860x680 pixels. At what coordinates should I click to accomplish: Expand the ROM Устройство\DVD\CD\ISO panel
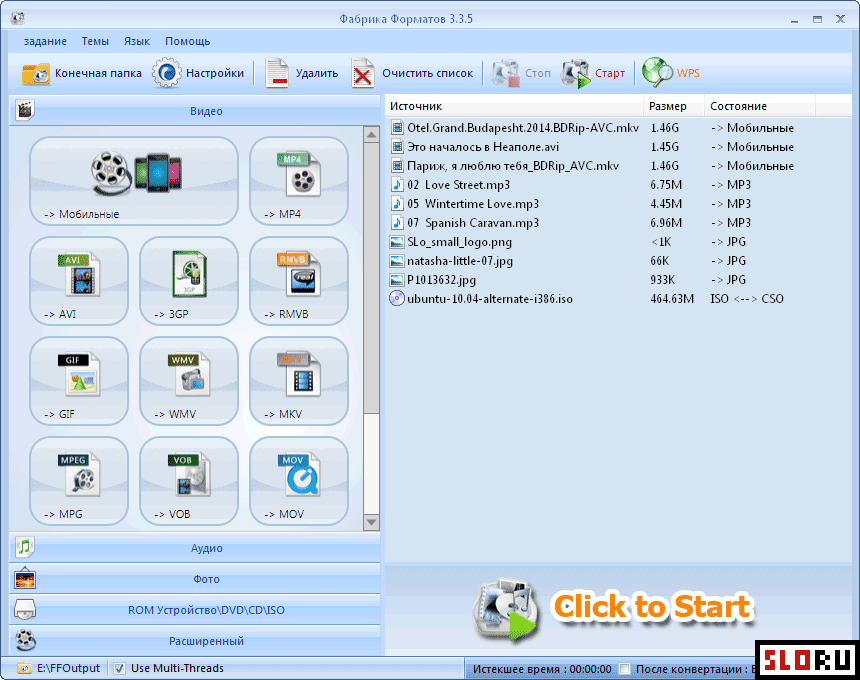pos(195,610)
